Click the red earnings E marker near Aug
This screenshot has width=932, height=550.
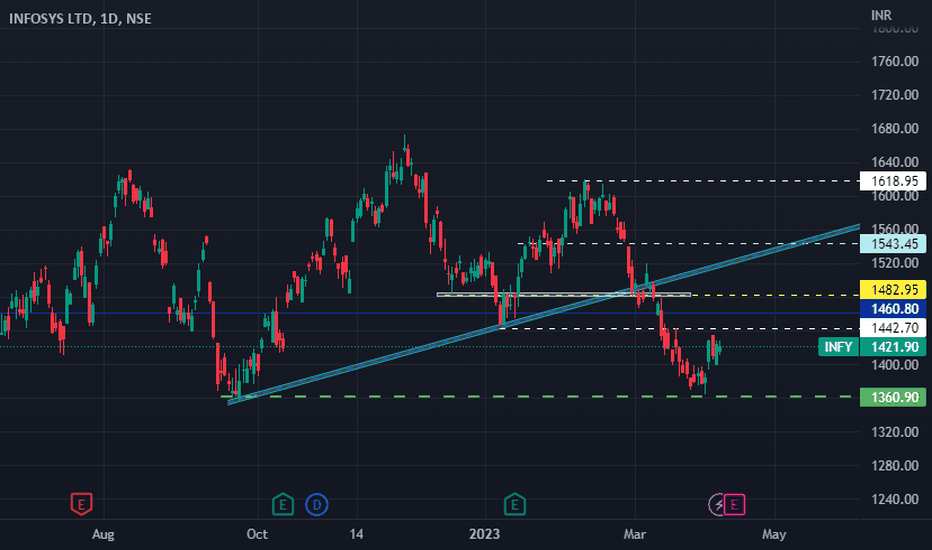pyautogui.click(x=81, y=504)
